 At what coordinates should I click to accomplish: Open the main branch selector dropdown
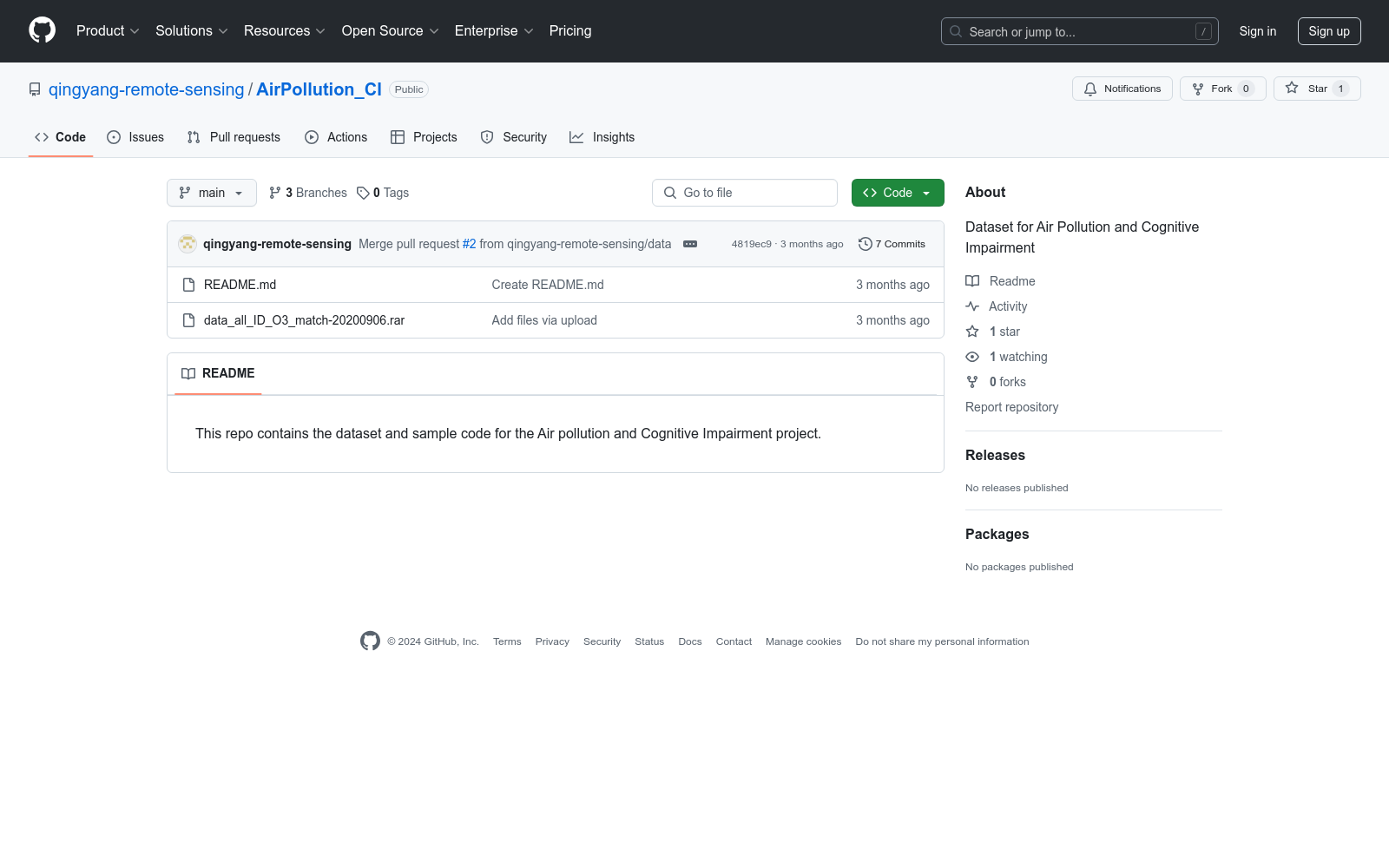(212, 193)
